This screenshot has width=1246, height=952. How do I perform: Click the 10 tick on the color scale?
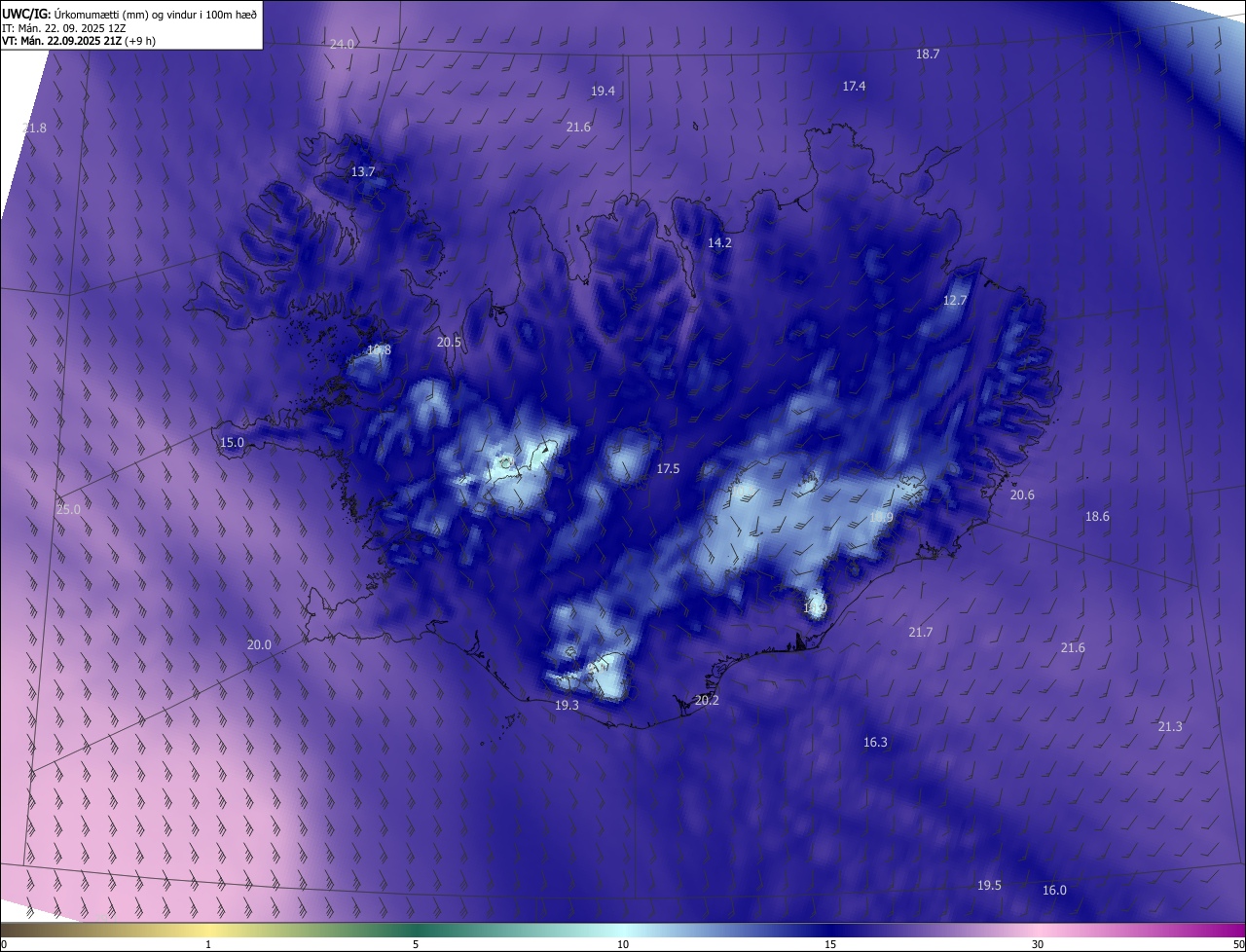[623, 944]
